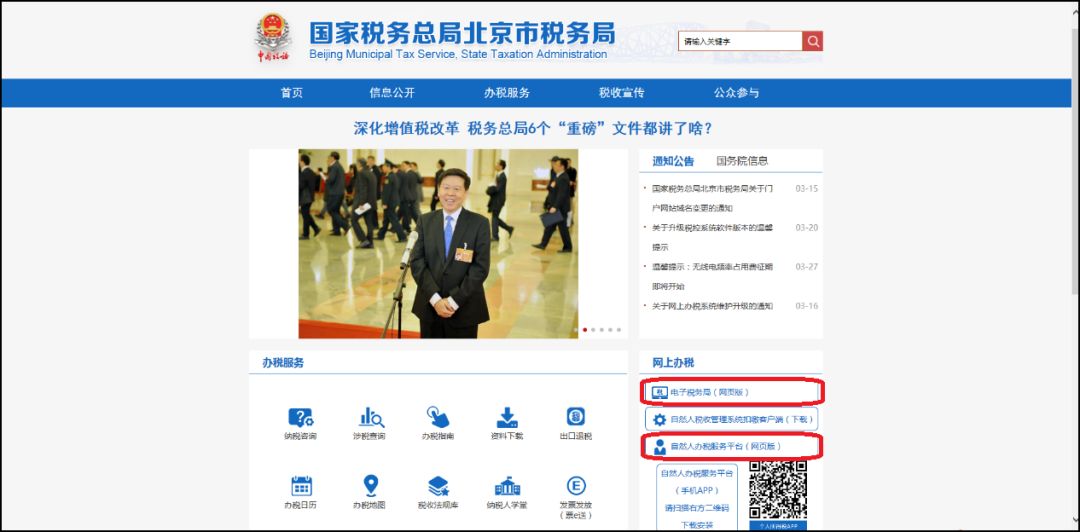Select the active red carousel dot
Screen dimensions: 1080x532
coord(585,330)
